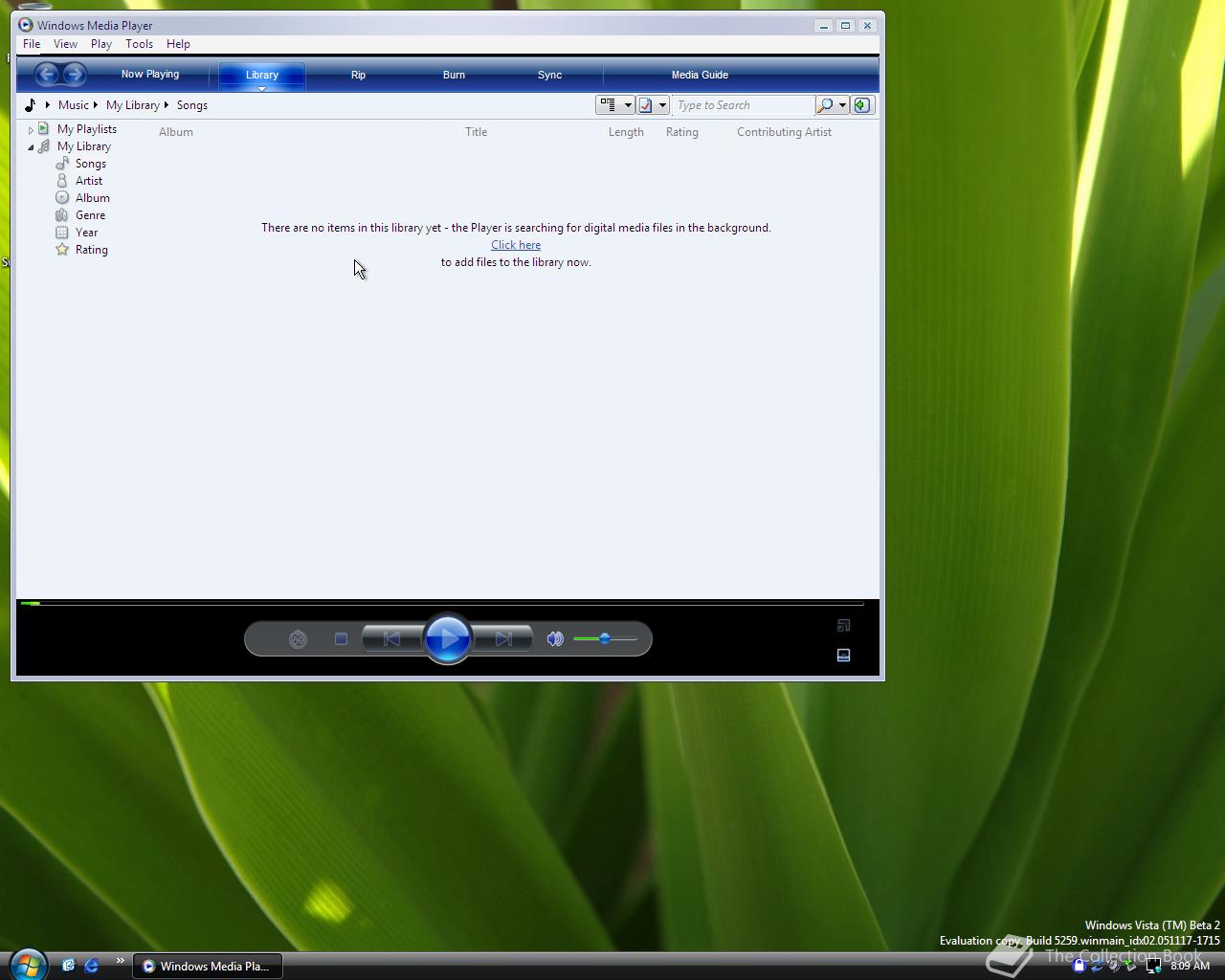Expand the My Playlists tree node
This screenshot has width=1225, height=980.
click(x=31, y=129)
